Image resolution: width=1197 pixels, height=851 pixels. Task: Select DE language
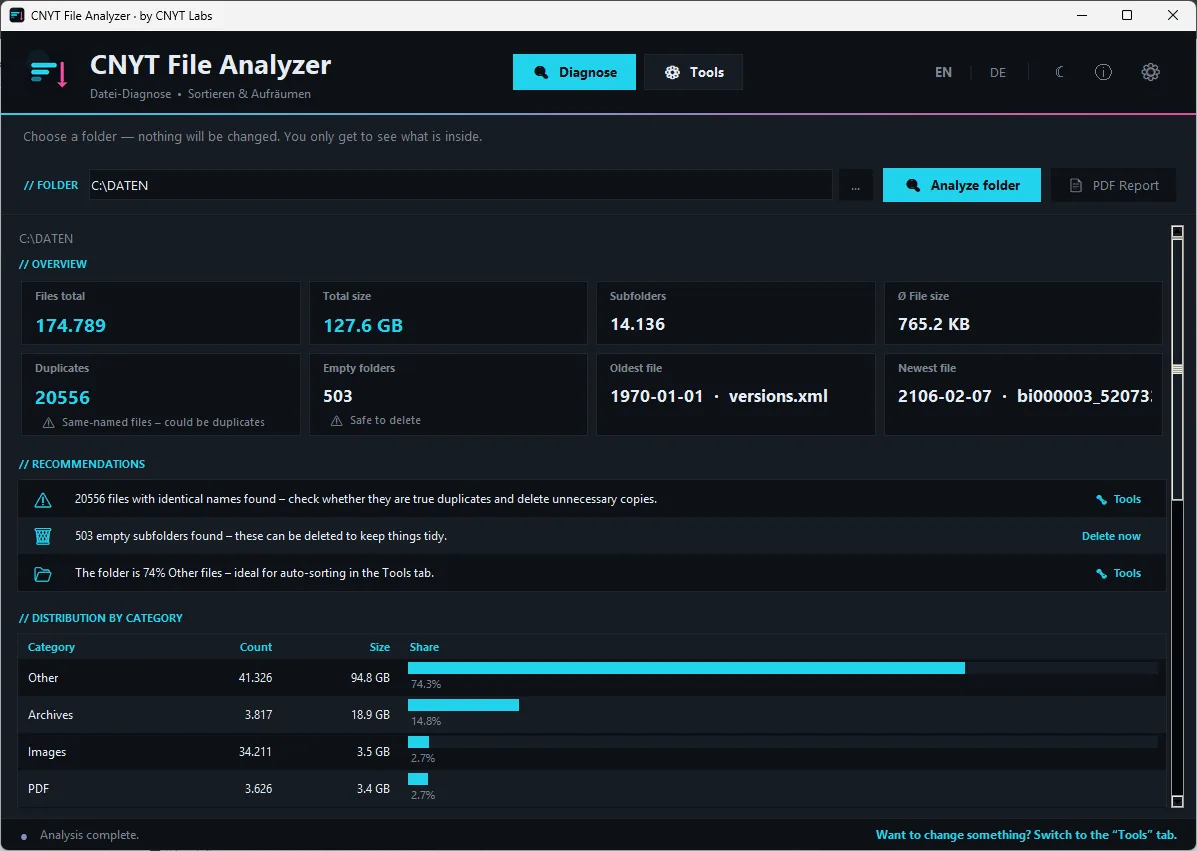(998, 73)
